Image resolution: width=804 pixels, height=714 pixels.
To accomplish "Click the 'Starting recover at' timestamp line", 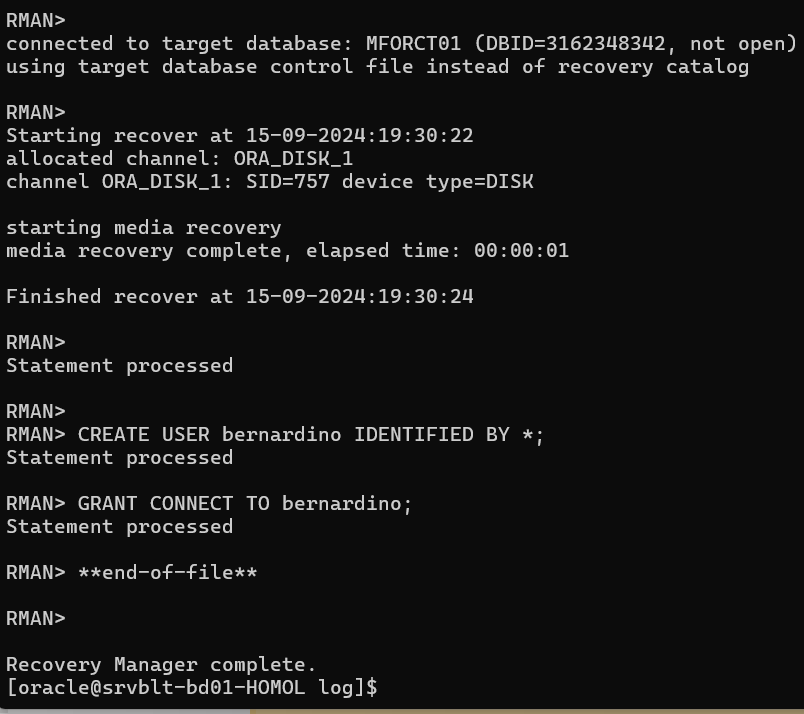I will pyautogui.click(x=239, y=135).
